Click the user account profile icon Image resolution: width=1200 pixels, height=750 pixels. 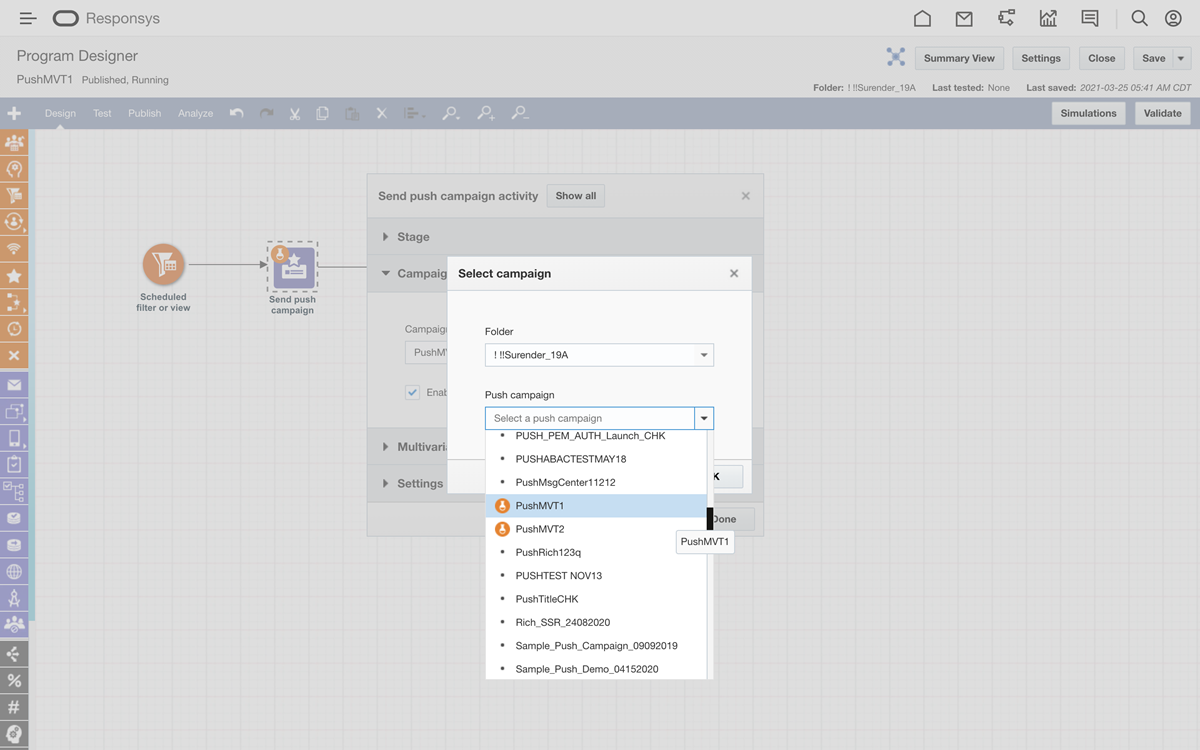click(x=1173, y=19)
